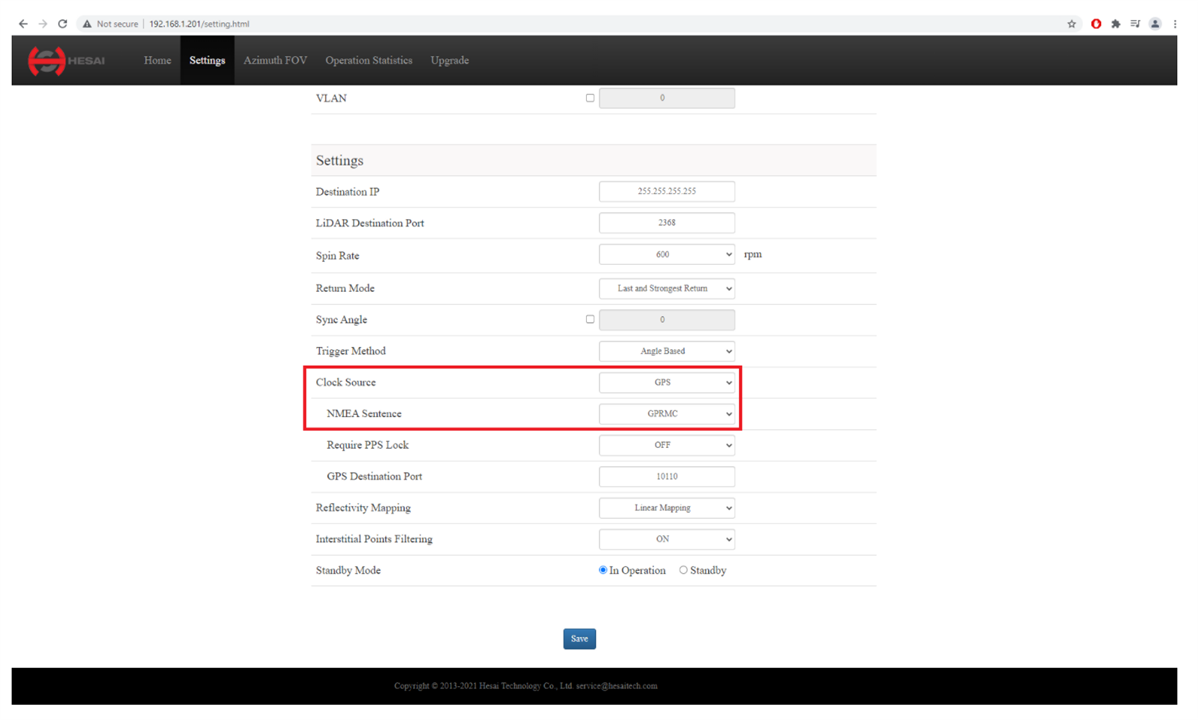
Task: Open the Spin Rate dropdown
Action: pyautogui.click(x=666, y=255)
